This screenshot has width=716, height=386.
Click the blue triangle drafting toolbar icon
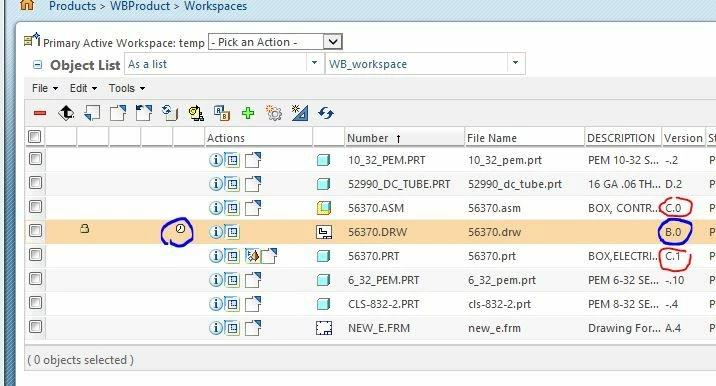pos(300,113)
